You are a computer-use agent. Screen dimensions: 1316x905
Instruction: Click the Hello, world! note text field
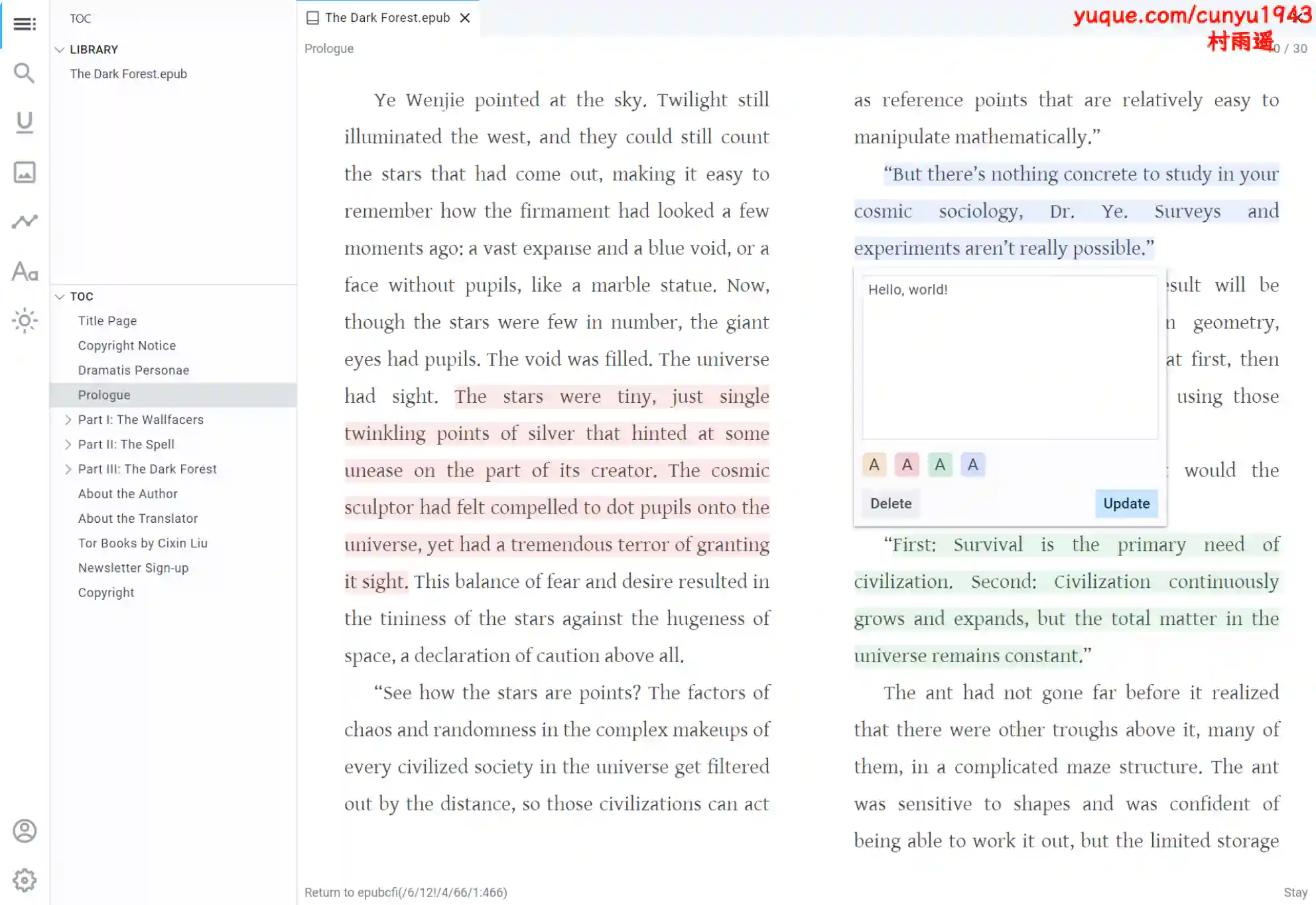click(x=1009, y=357)
